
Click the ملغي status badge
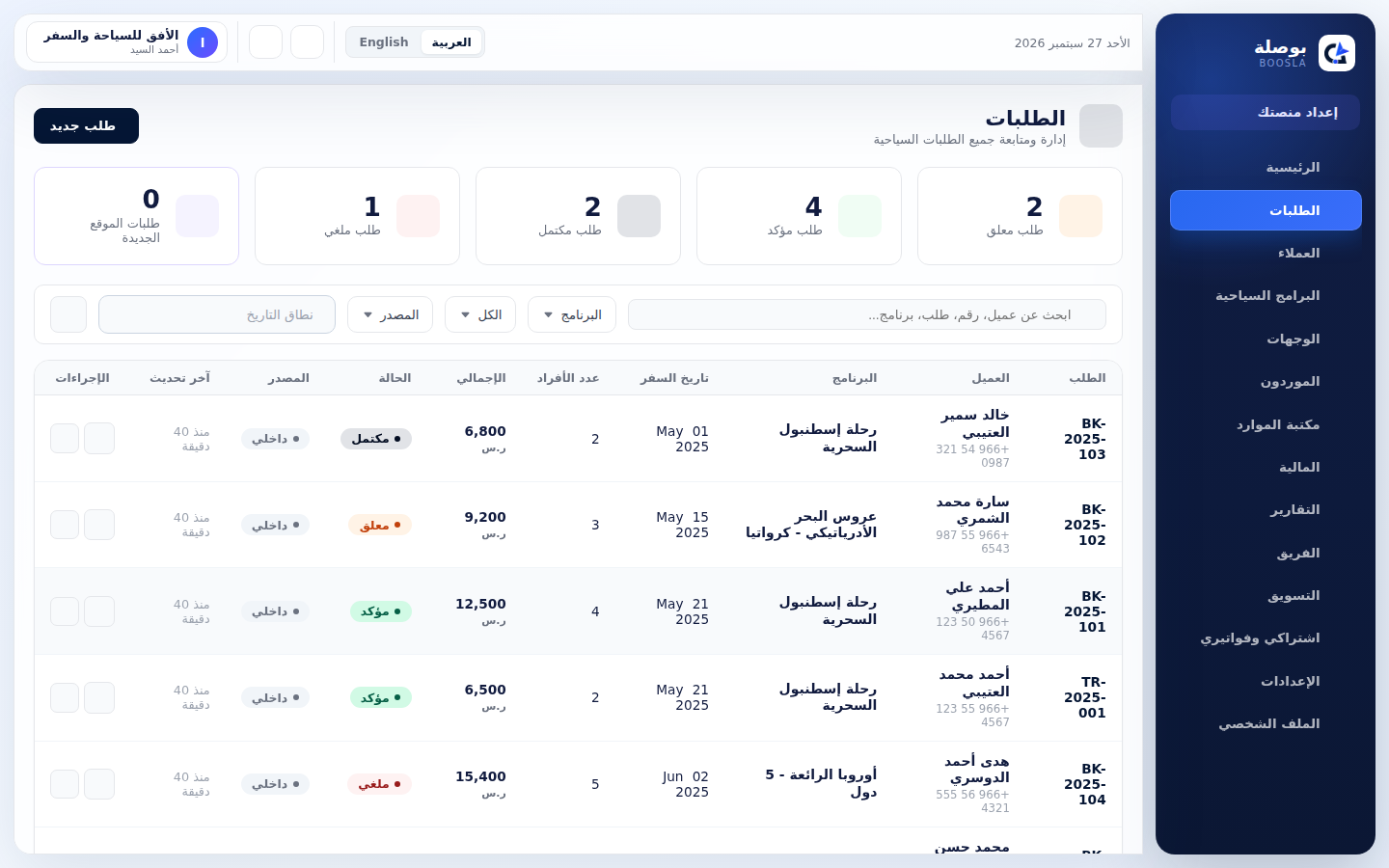379,784
